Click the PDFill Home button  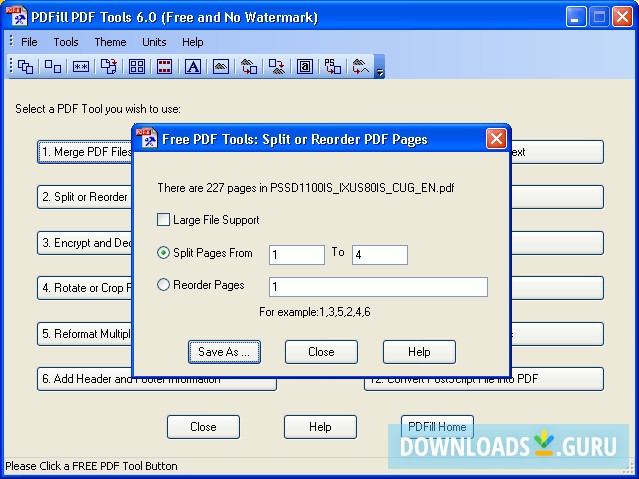click(437, 427)
